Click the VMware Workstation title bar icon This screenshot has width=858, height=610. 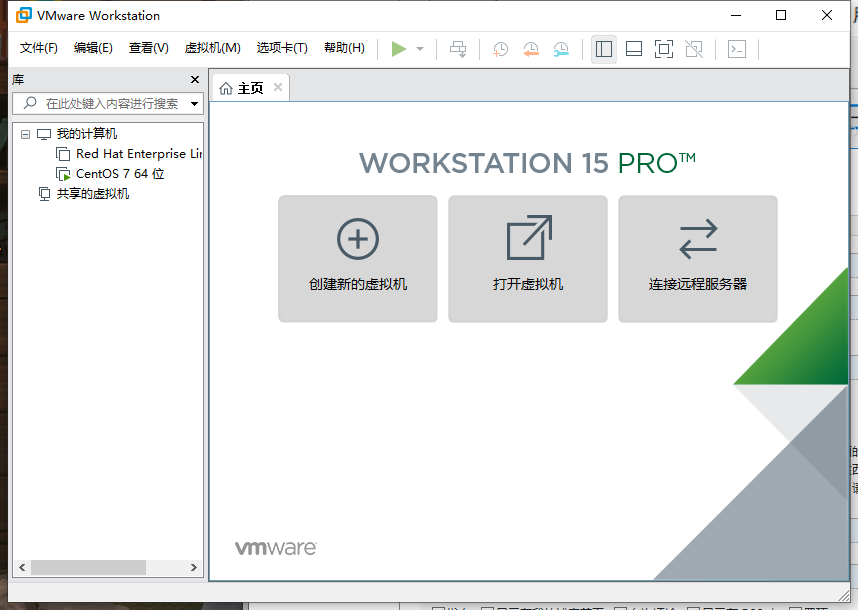tap(24, 15)
